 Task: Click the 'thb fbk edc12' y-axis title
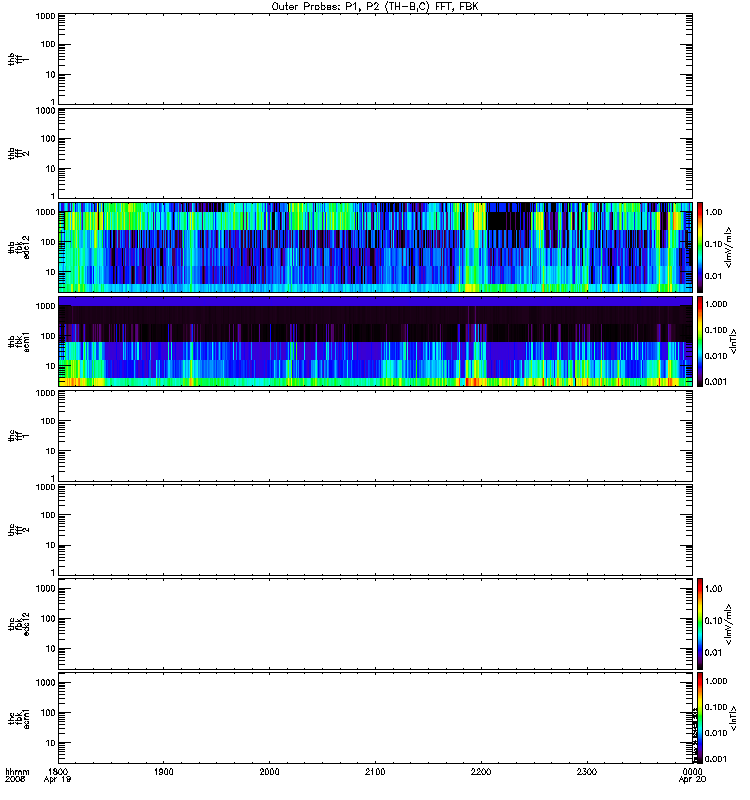[x=18, y=247]
